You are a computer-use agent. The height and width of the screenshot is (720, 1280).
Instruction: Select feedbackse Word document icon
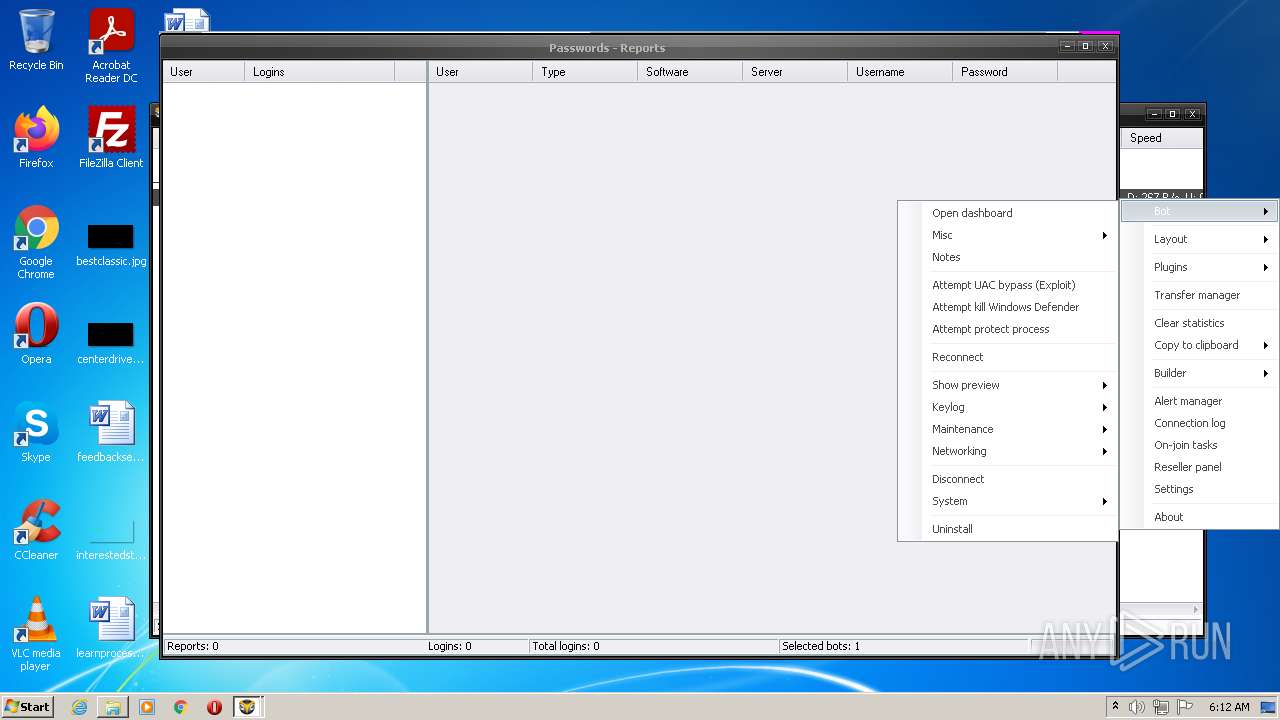coord(111,432)
